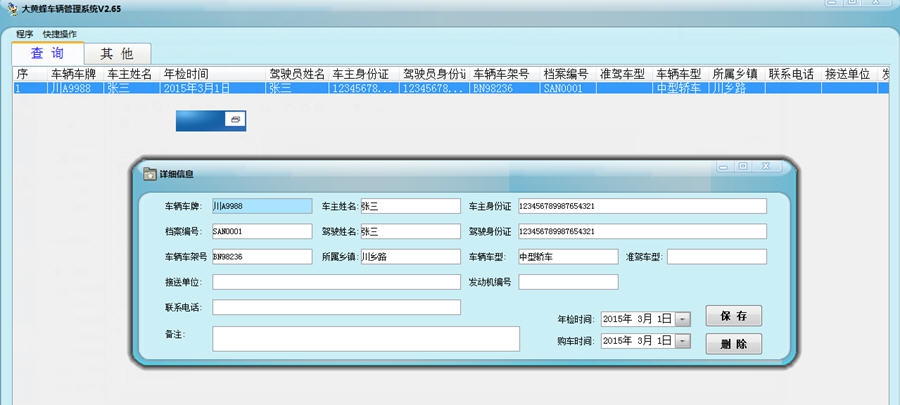This screenshot has width=900, height=405.
Task: Click the 所属乡镇 input field
Action: pos(410,256)
